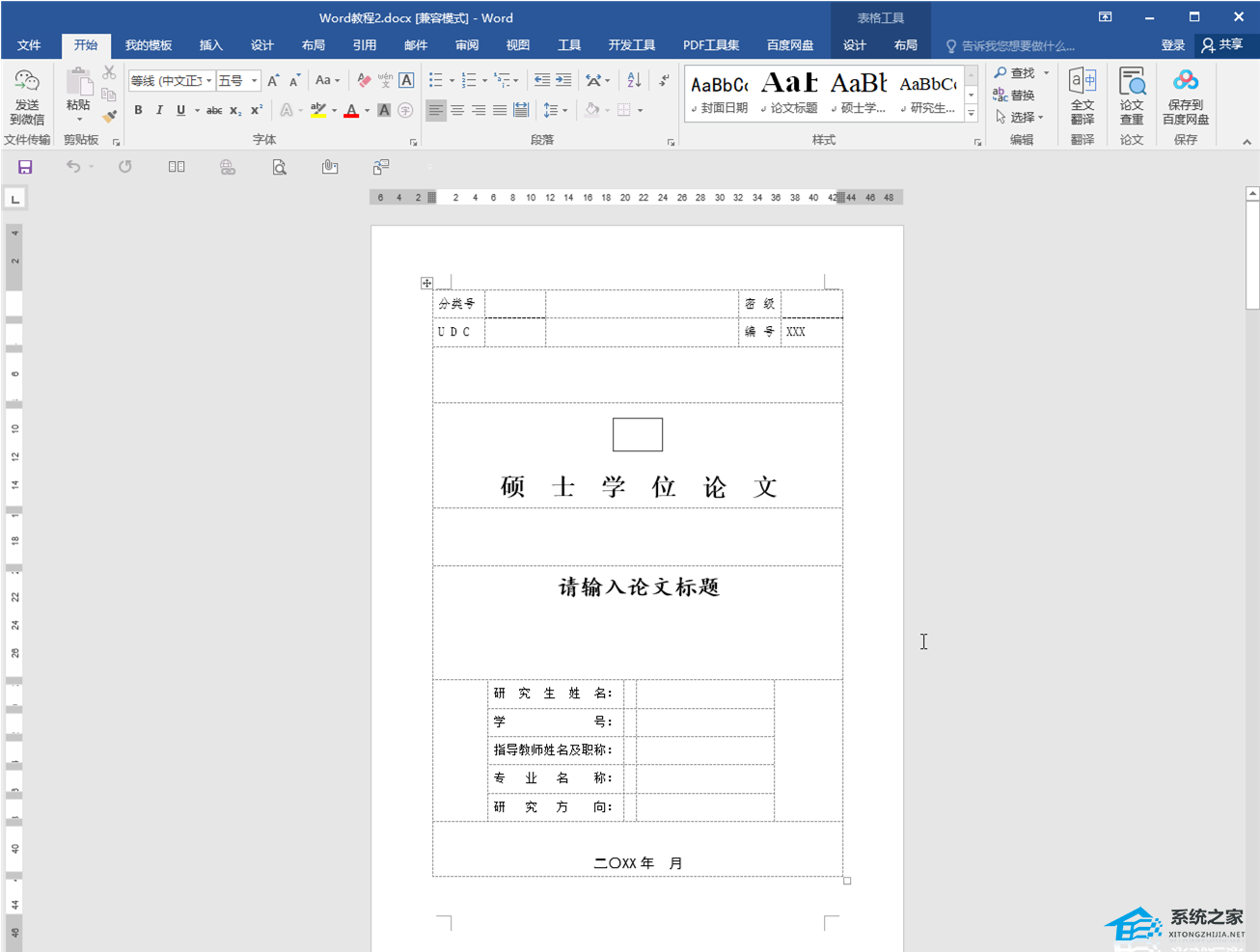1260x952 pixels.
Task: Click the 登录 (Sign in) button
Action: (x=1172, y=45)
